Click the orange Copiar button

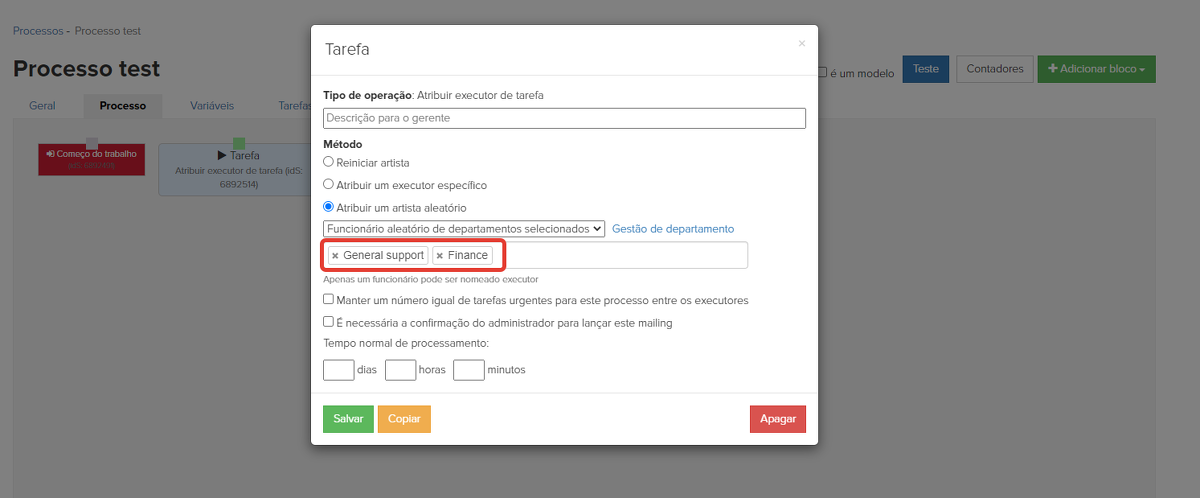coord(404,419)
